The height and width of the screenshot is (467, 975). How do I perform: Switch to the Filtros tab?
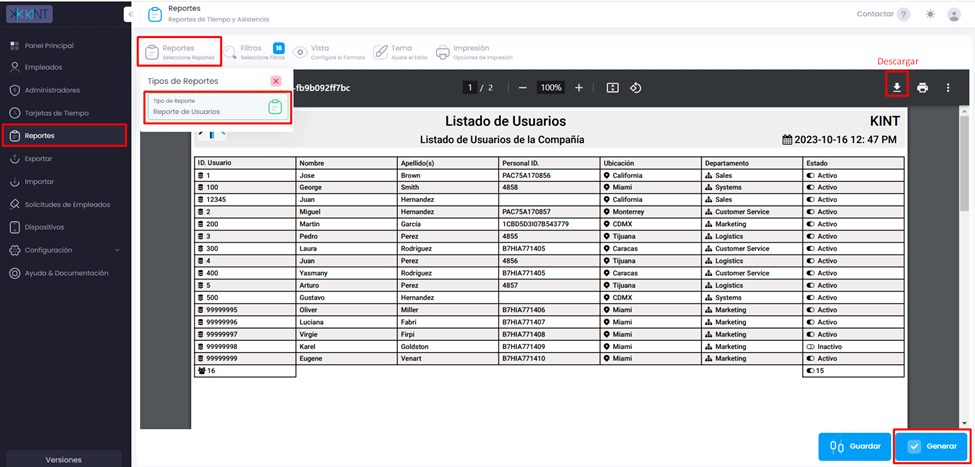click(x=255, y=52)
